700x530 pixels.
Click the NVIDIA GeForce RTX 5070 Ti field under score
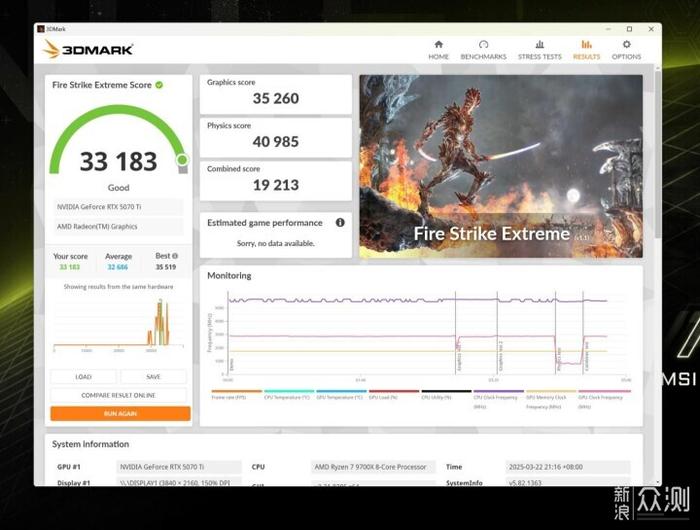pos(118,207)
